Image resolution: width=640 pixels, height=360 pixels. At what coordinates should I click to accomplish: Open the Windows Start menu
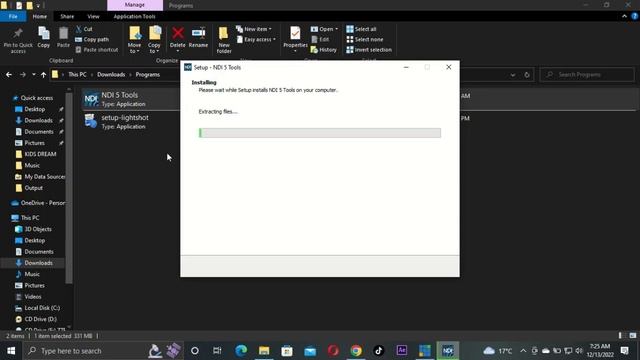pos(11,351)
